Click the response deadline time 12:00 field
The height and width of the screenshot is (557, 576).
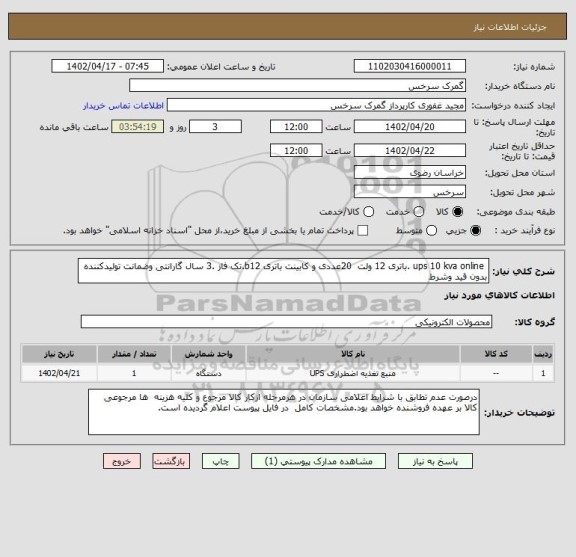tap(296, 127)
